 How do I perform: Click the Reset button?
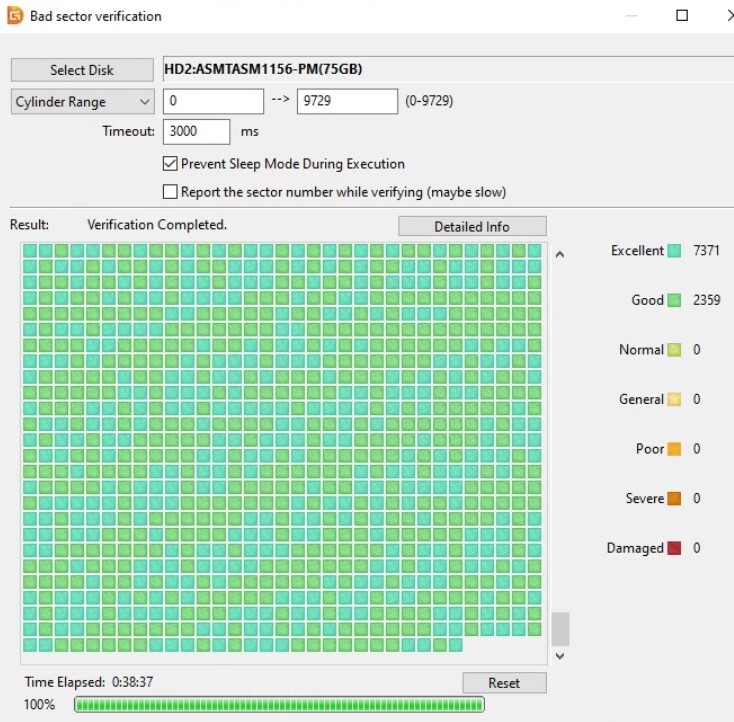(504, 683)
